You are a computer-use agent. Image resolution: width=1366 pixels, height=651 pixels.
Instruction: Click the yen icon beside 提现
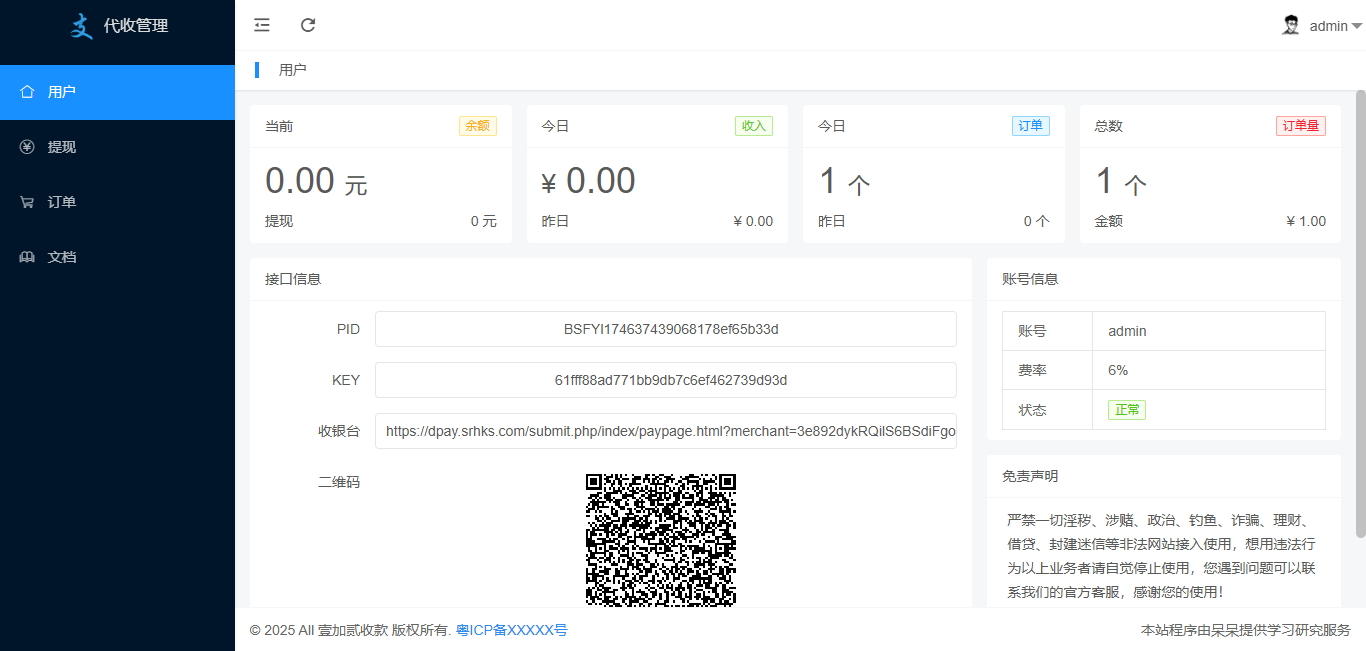point(27,147)
